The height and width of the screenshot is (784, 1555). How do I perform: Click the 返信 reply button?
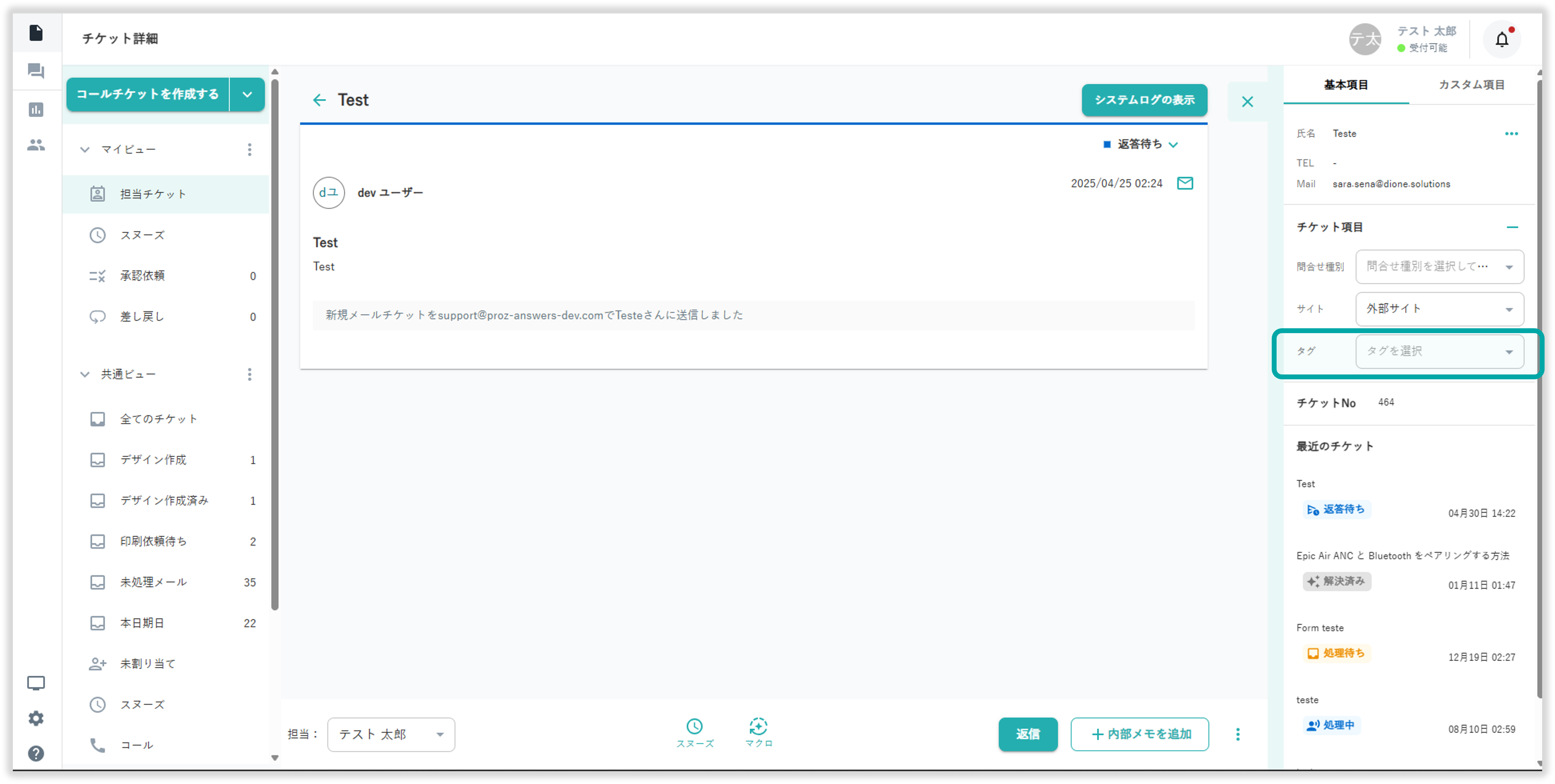pos(1027,734)
